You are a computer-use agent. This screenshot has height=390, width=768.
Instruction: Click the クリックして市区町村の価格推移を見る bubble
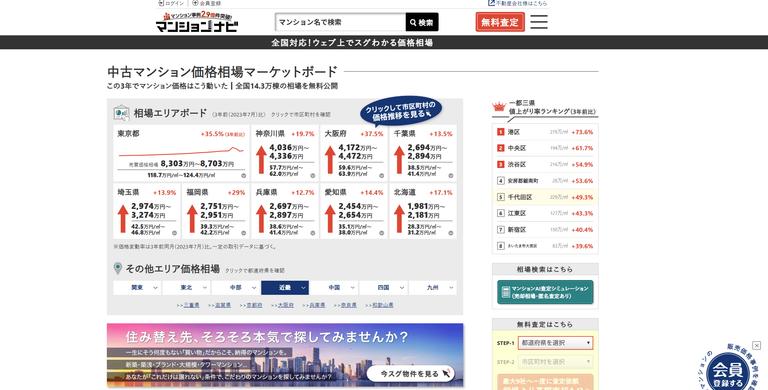click(401, 111)
